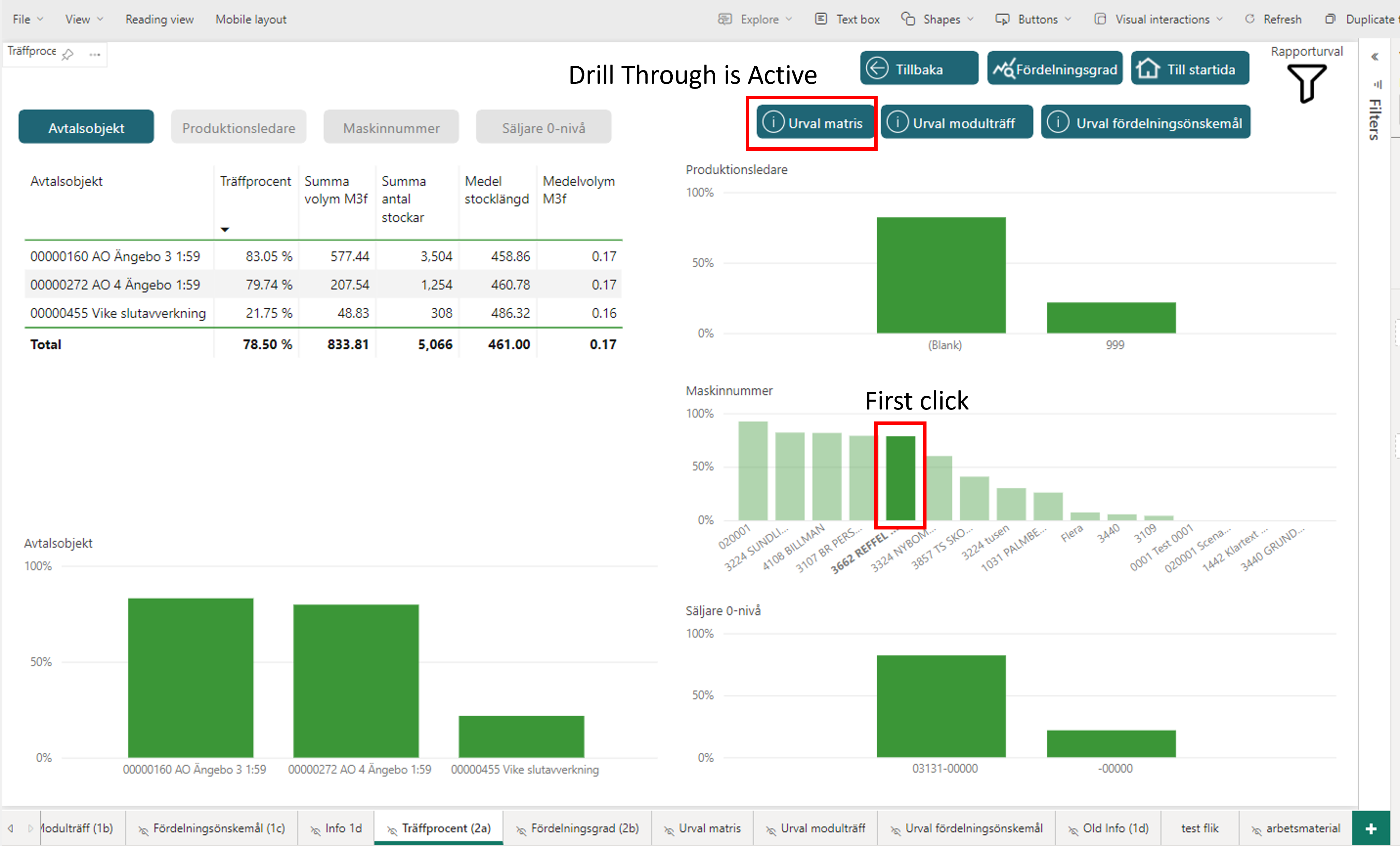Pin the Träffprocent visual with pin icon

pos(68,55)
